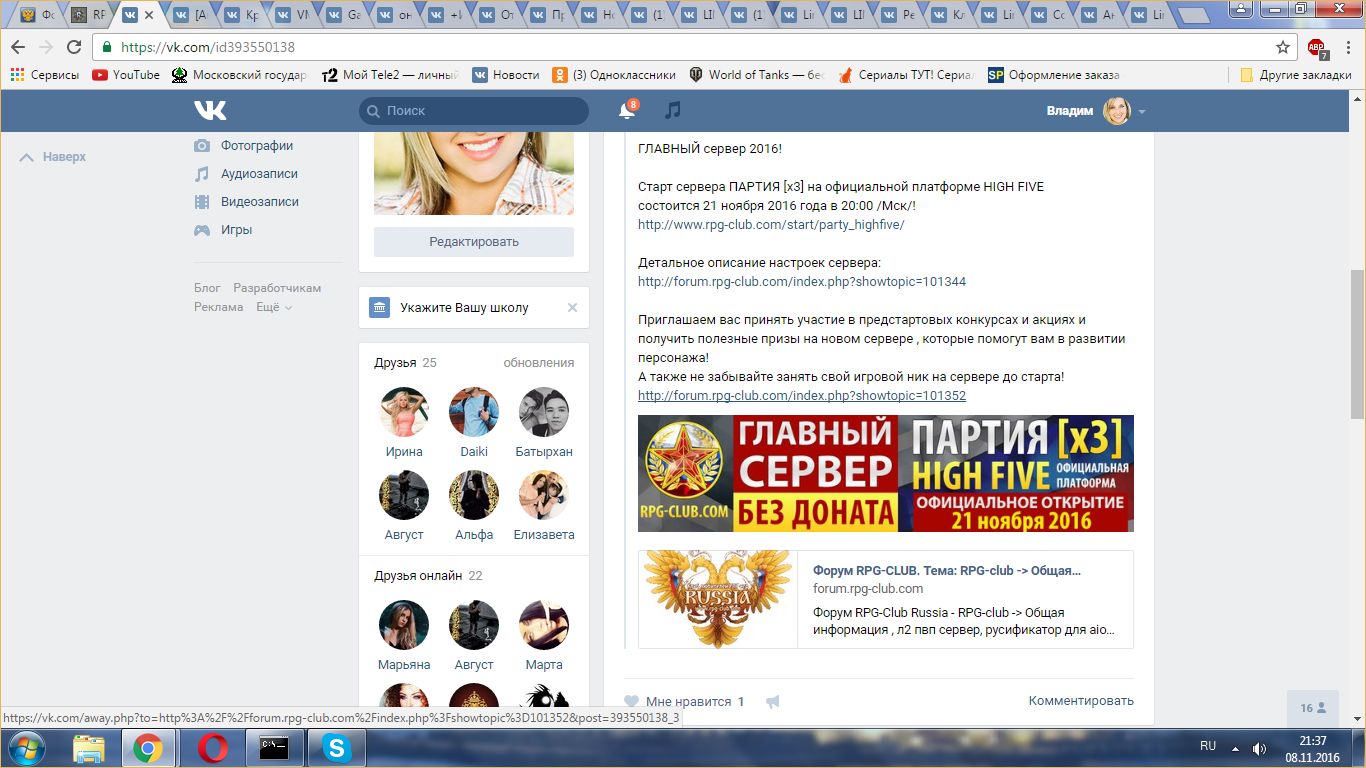Open Аудиозаписи in left menu
This screenshot has width=1366, height=768.
coord(259,173)
